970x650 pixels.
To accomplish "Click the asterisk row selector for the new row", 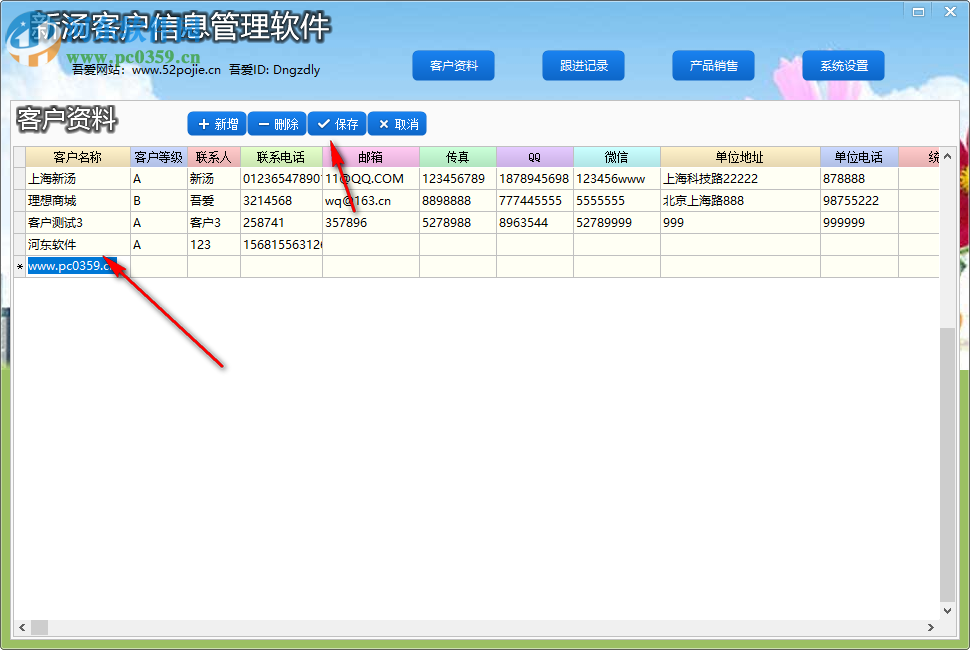I will coord(17,267).
